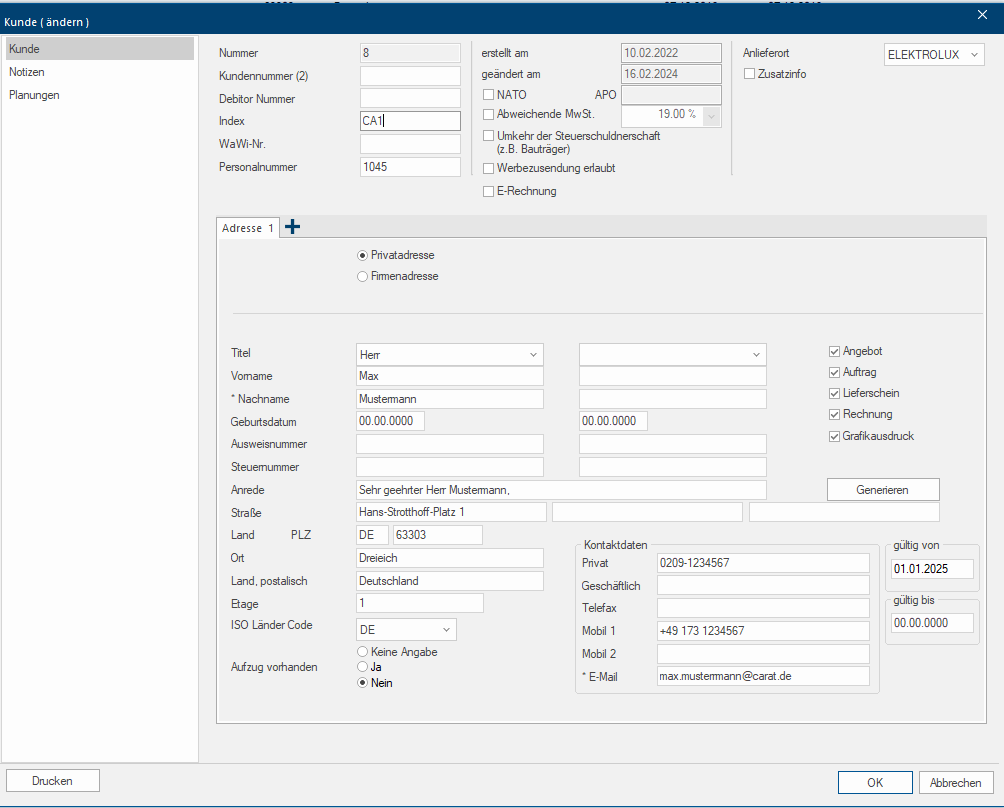Viewport: 1004px width, 808px height.
Task: Open Planungen in the sidebar
Action: coord(99,95)
